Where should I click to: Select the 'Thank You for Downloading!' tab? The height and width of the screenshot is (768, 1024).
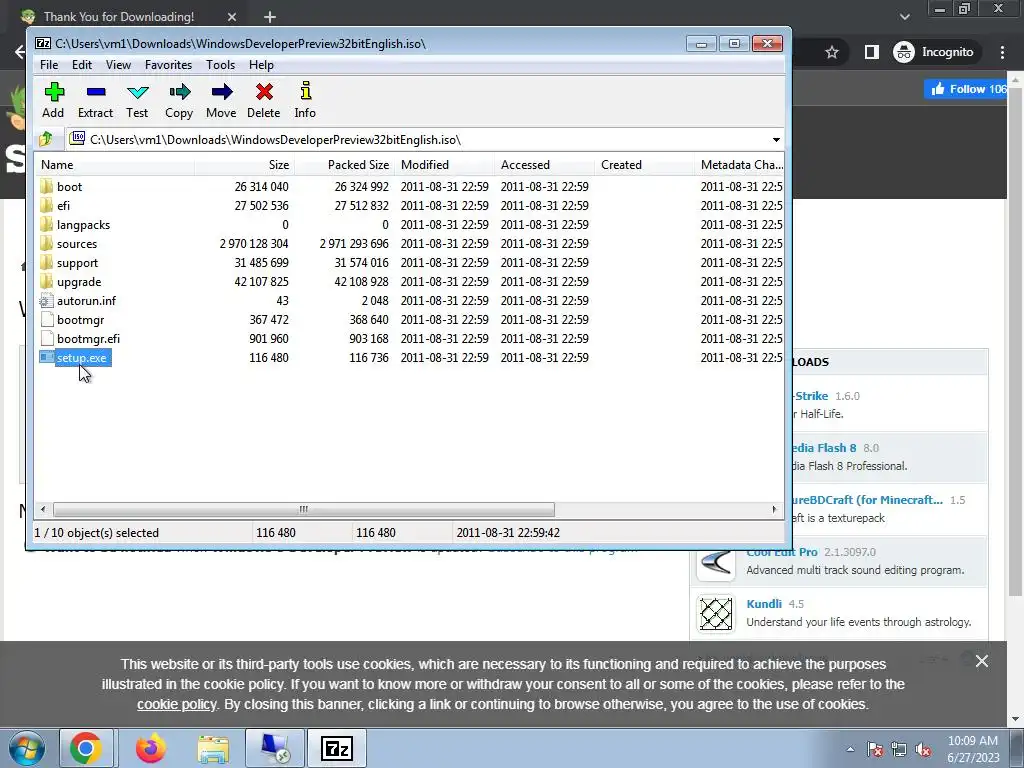coord(119,17)
